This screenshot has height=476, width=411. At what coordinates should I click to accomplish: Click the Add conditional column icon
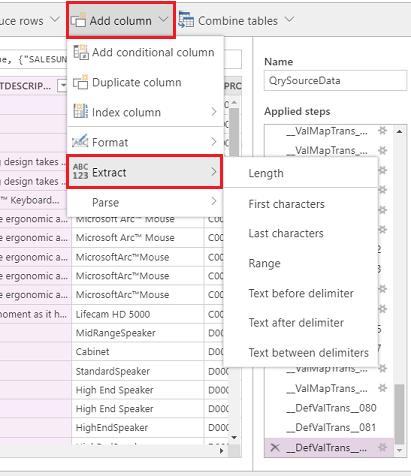81,52
